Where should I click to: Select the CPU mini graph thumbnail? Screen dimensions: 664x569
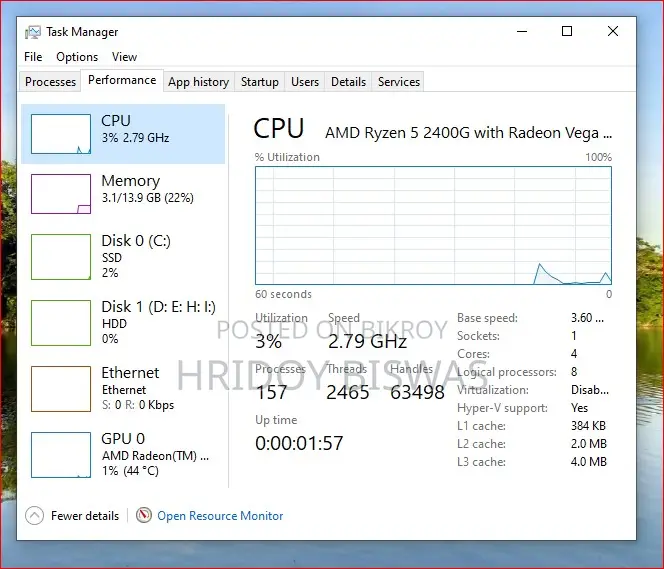click(61, 134)
